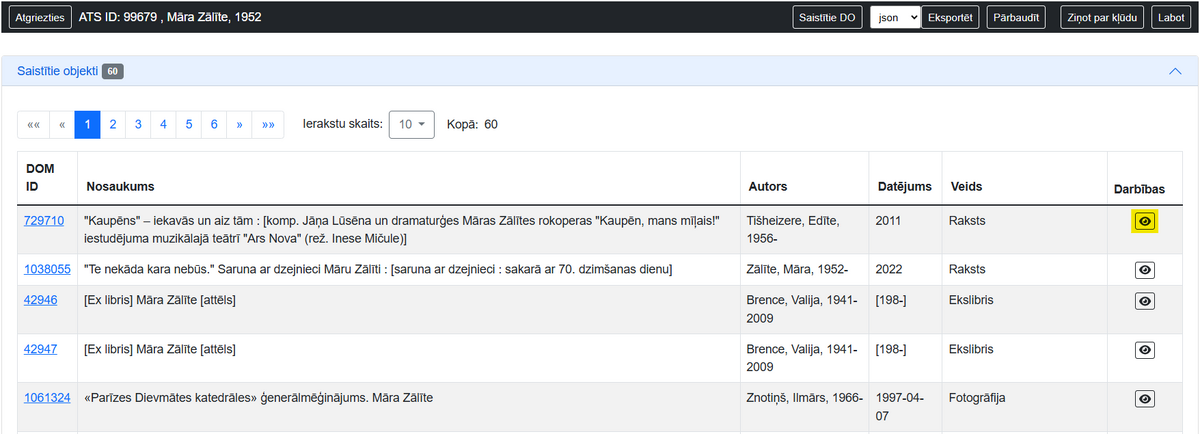Open the json export format dropdown
Image resolution: width=1200 pixels, height=434 pixels.
(894, 17)
